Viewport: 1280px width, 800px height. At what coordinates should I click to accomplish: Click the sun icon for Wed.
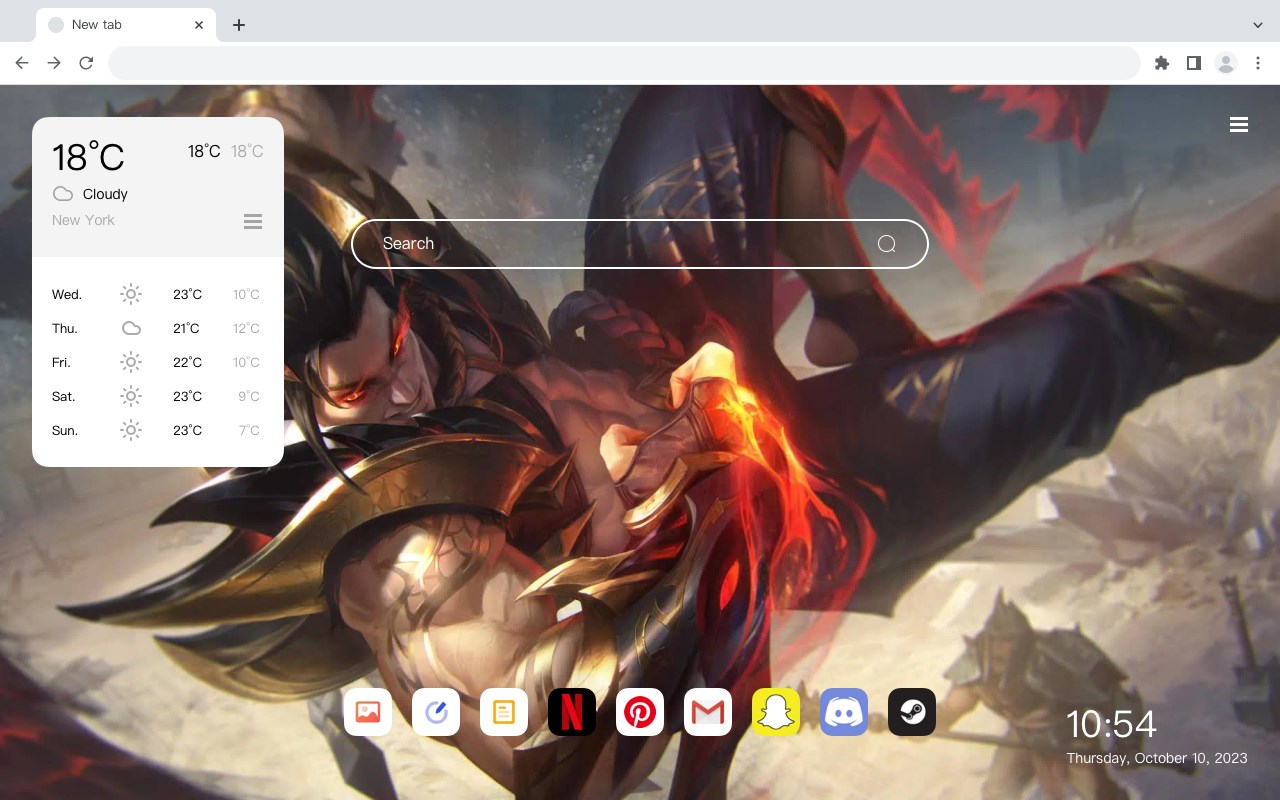(131, 294)
